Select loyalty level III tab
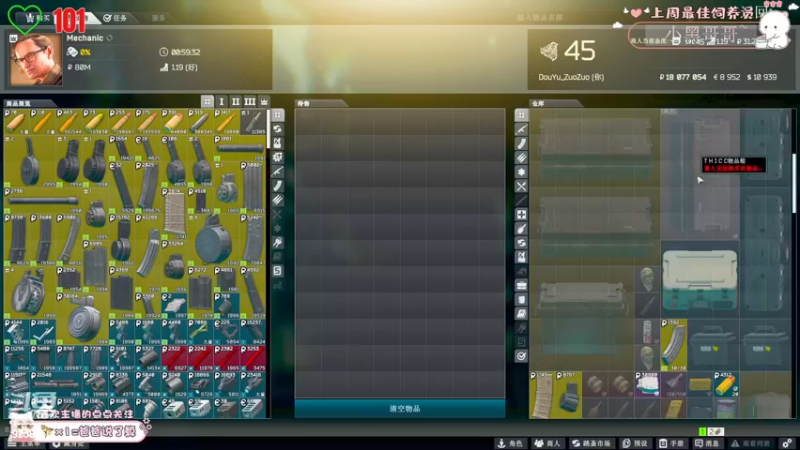Screen dimensions: 800x450 (249, 102)
